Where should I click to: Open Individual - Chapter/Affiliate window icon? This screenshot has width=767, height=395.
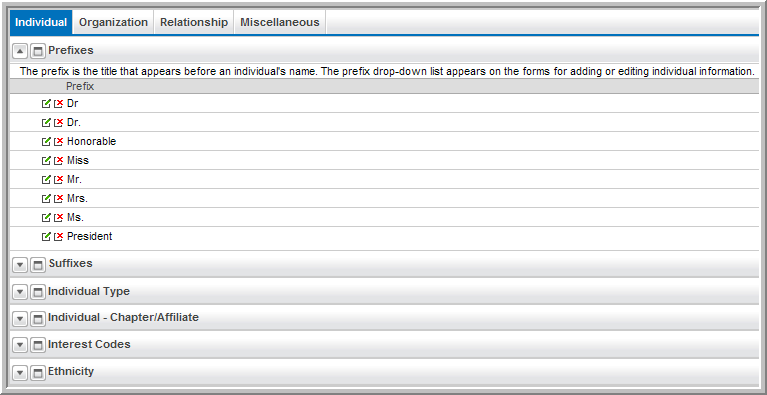point(37,319)
